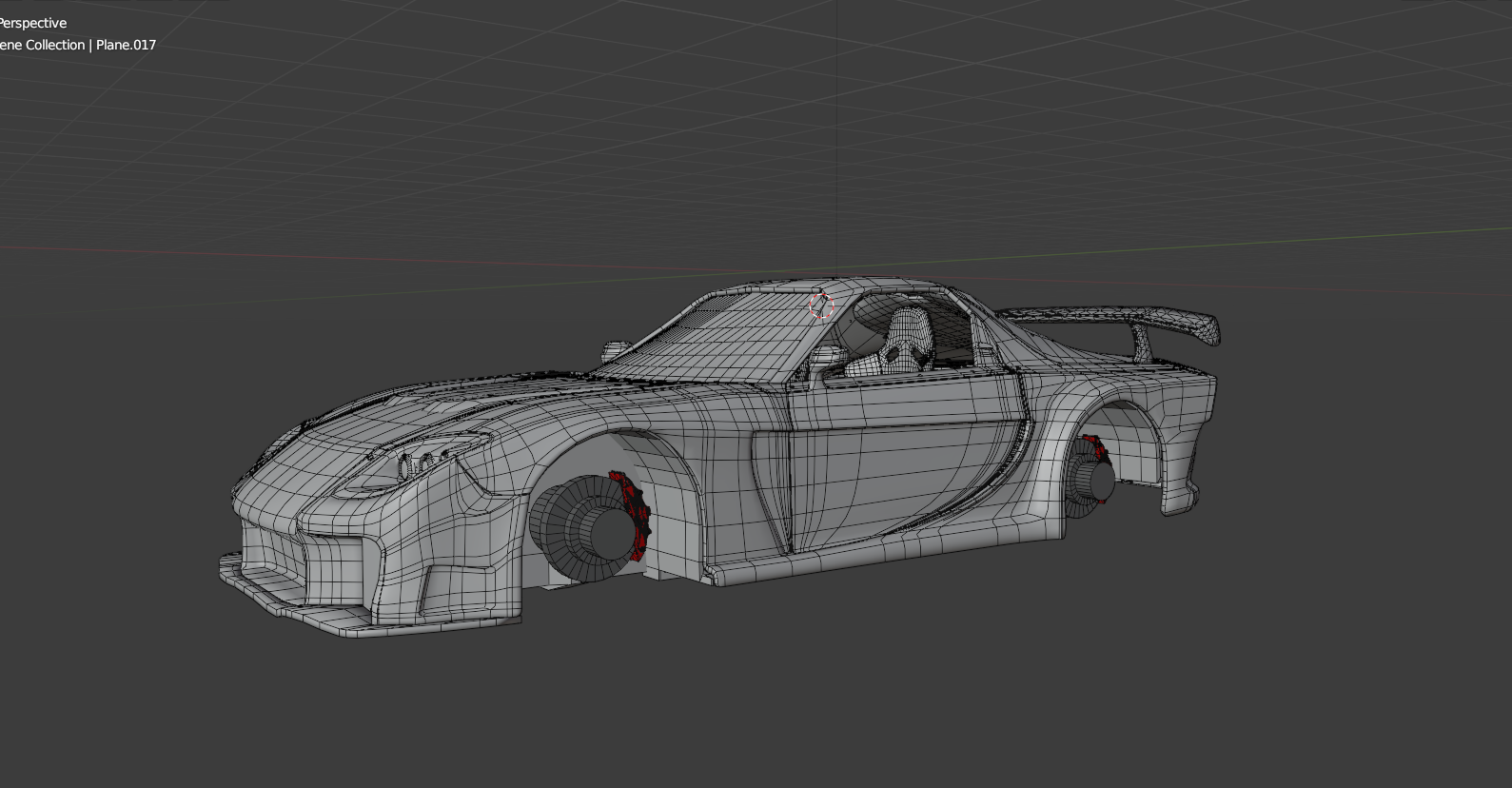Click the 3D cursor on the roof
The width and height of the screenshot is (1512, 788).
pos(822,306)
